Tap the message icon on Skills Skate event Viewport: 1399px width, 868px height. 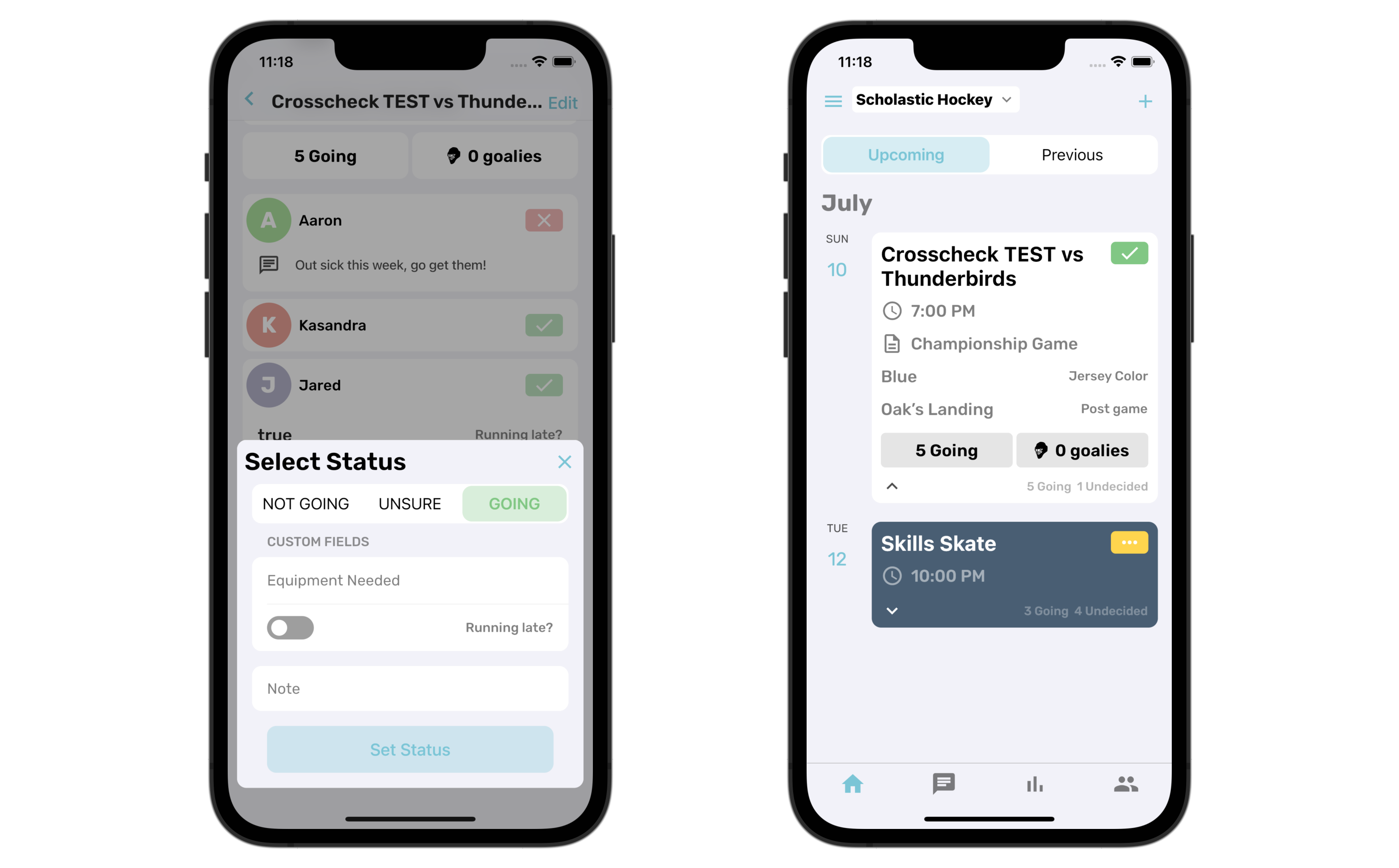pyautogui.click(x=1127, y=542)
